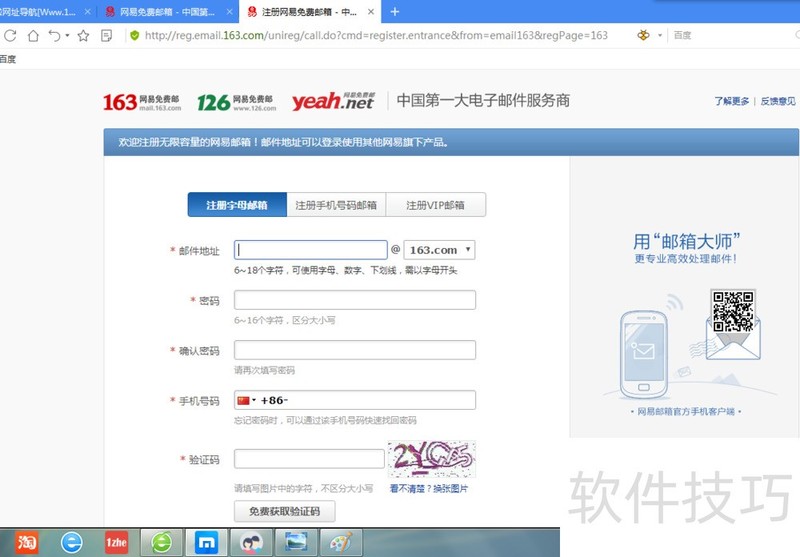Expand the search engine dropdown arrow
Screen dimensions: 800x557
660,35
